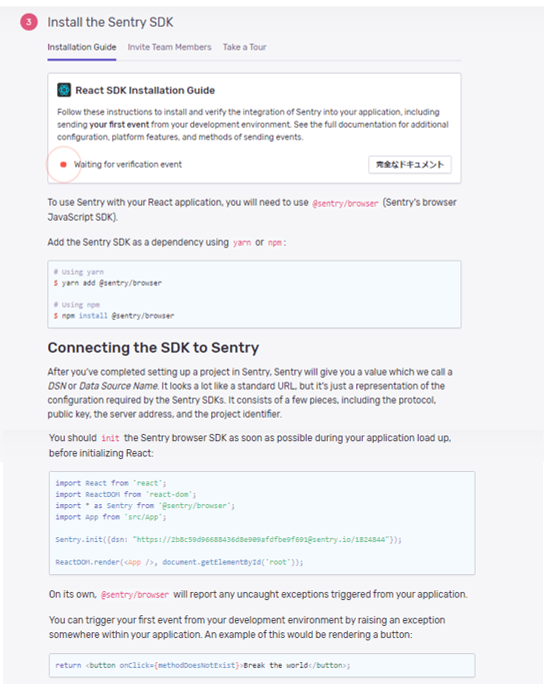Screen dimensions: 544x684
Task: Click the step 3 numbered circle badge
Action: click(x=29, y=22)
